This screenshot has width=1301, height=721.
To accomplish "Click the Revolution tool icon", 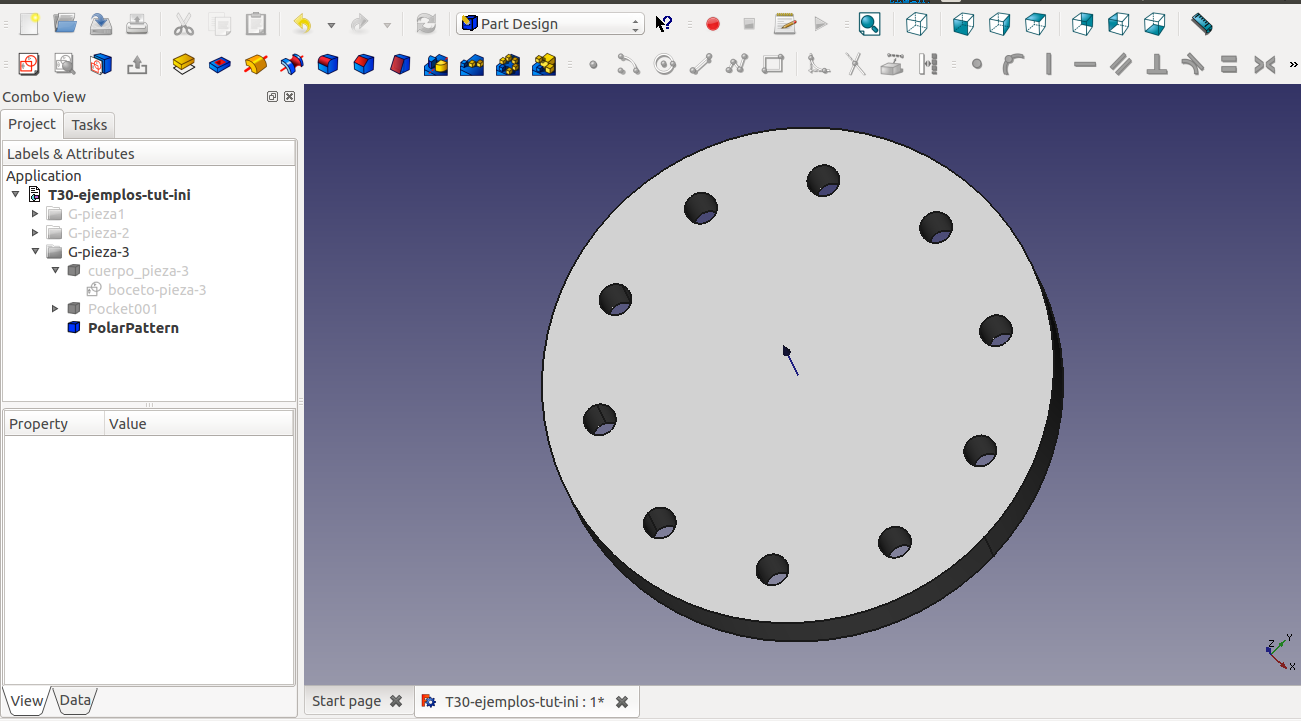I will (255, 65).
